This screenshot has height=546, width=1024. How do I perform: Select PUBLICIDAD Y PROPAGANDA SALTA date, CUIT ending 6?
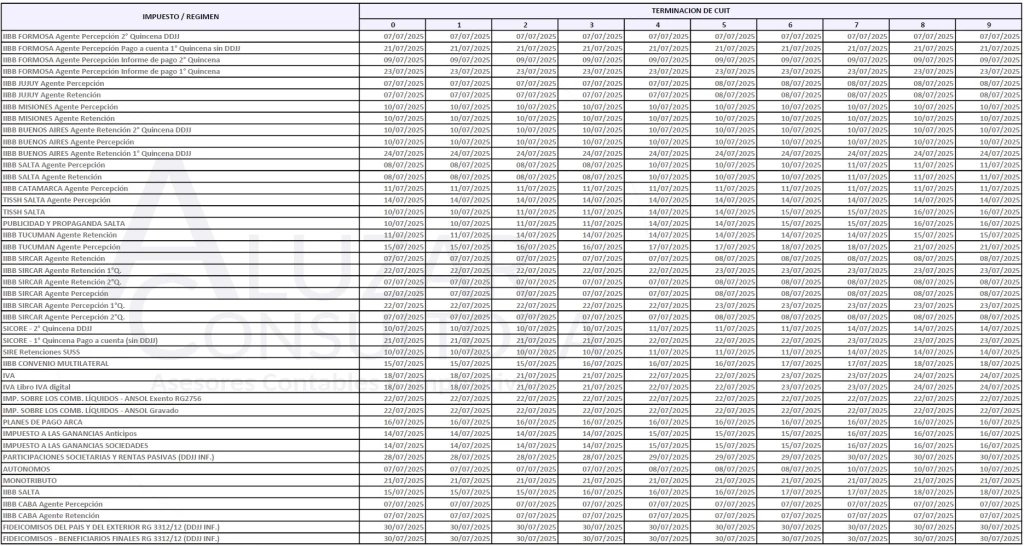pos(801,223)
